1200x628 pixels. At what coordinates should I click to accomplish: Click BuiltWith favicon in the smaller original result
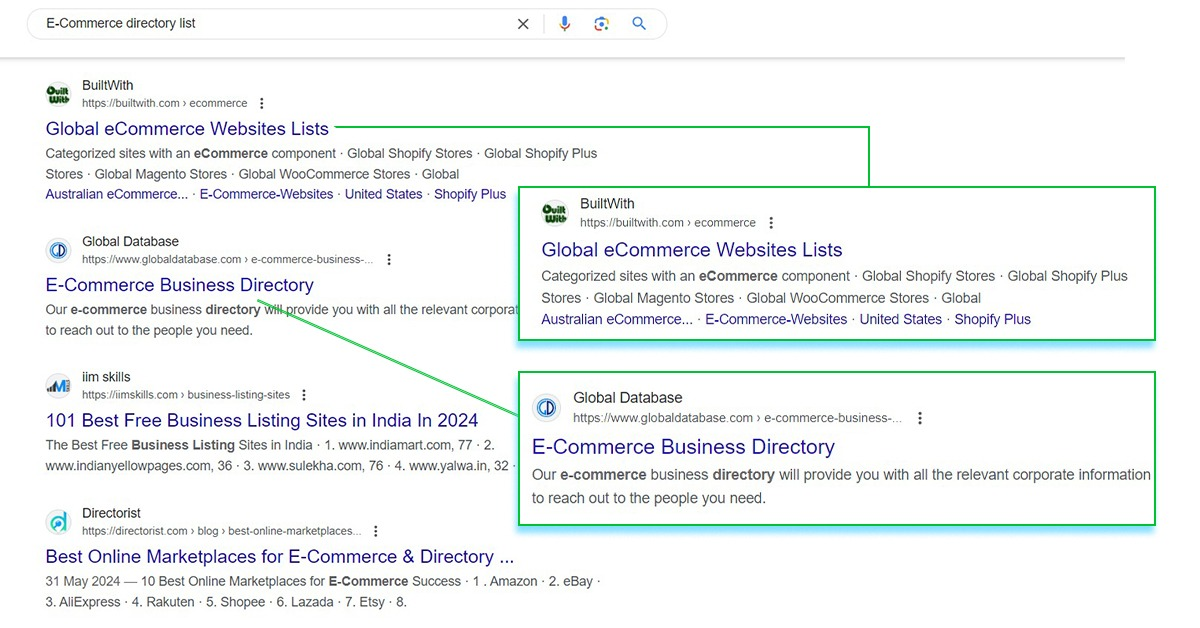[59, 94]
